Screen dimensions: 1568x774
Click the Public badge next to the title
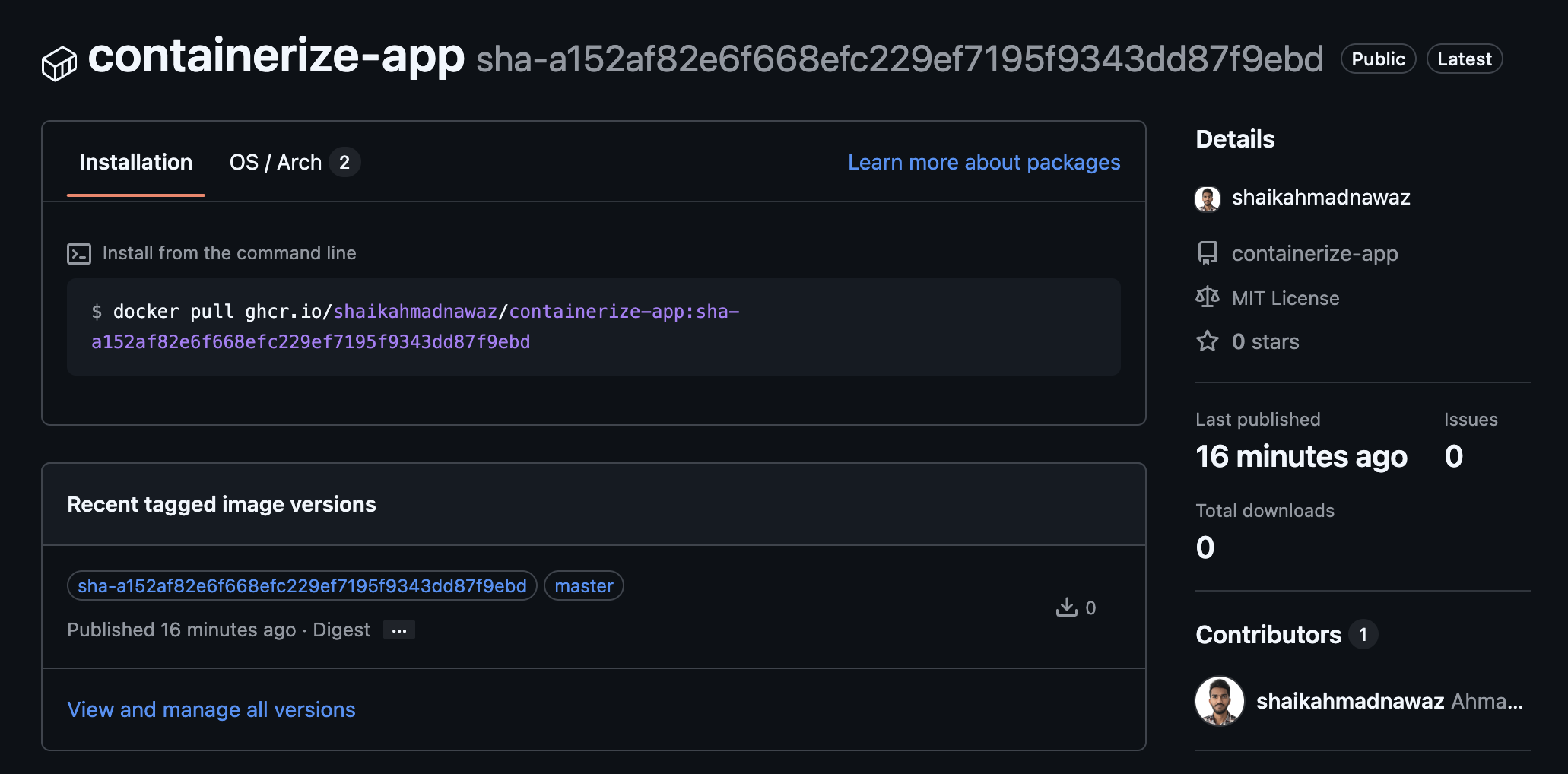(1377, 59)
